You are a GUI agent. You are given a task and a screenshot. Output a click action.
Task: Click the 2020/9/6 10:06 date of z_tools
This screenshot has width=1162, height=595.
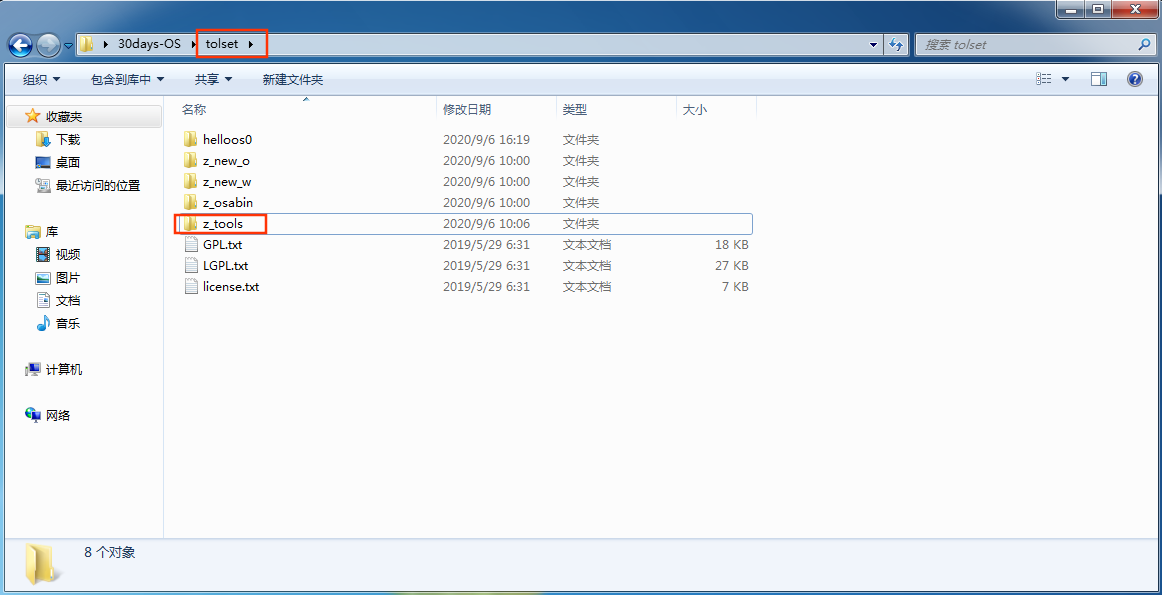[x=486, y=224]
